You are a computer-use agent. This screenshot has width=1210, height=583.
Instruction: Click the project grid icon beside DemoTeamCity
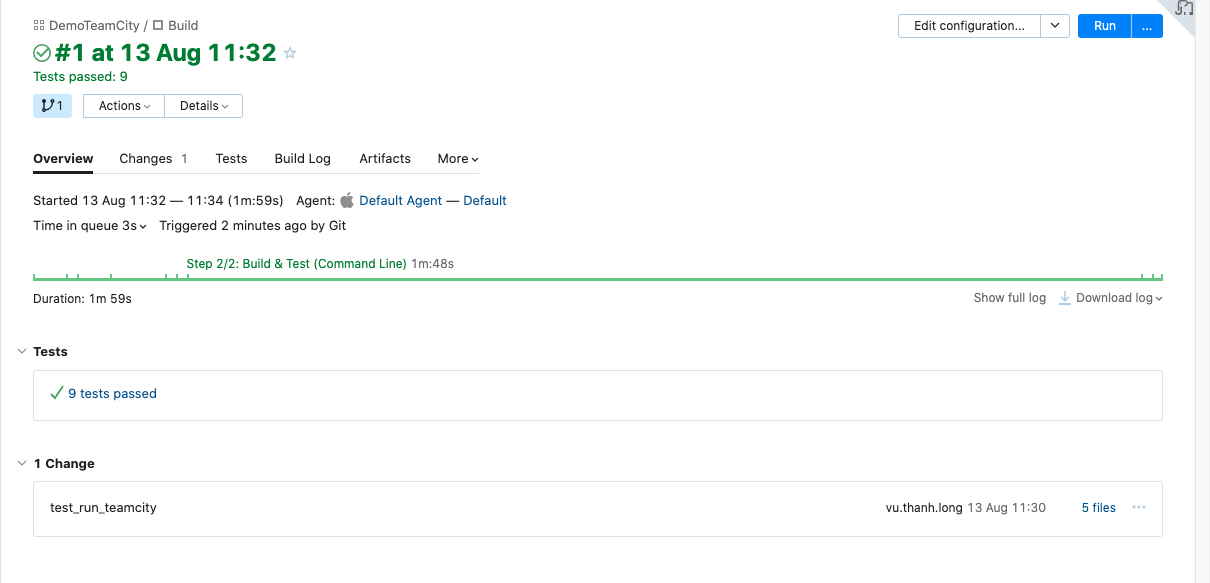tap(39, 26)
